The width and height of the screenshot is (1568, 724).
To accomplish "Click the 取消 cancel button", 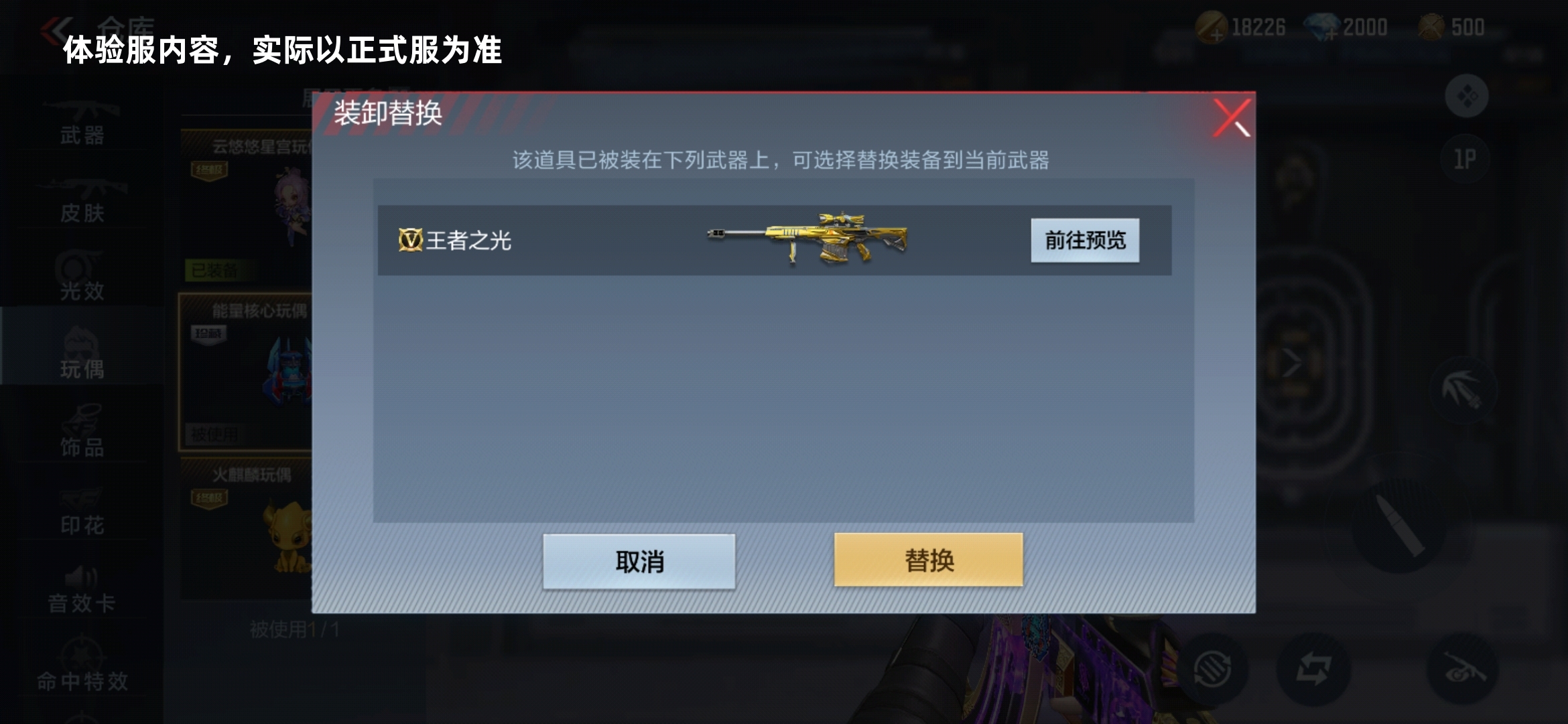I will (639, 561).
